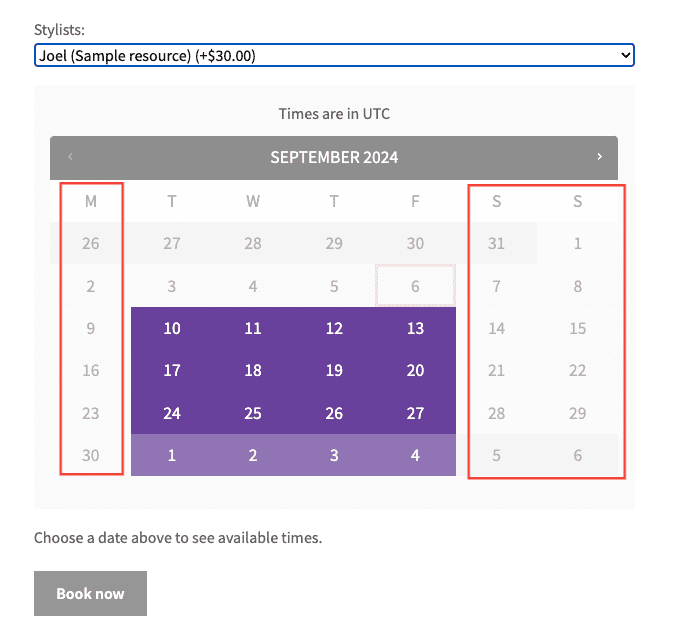Choose September 18 as the date

[253, 370]
